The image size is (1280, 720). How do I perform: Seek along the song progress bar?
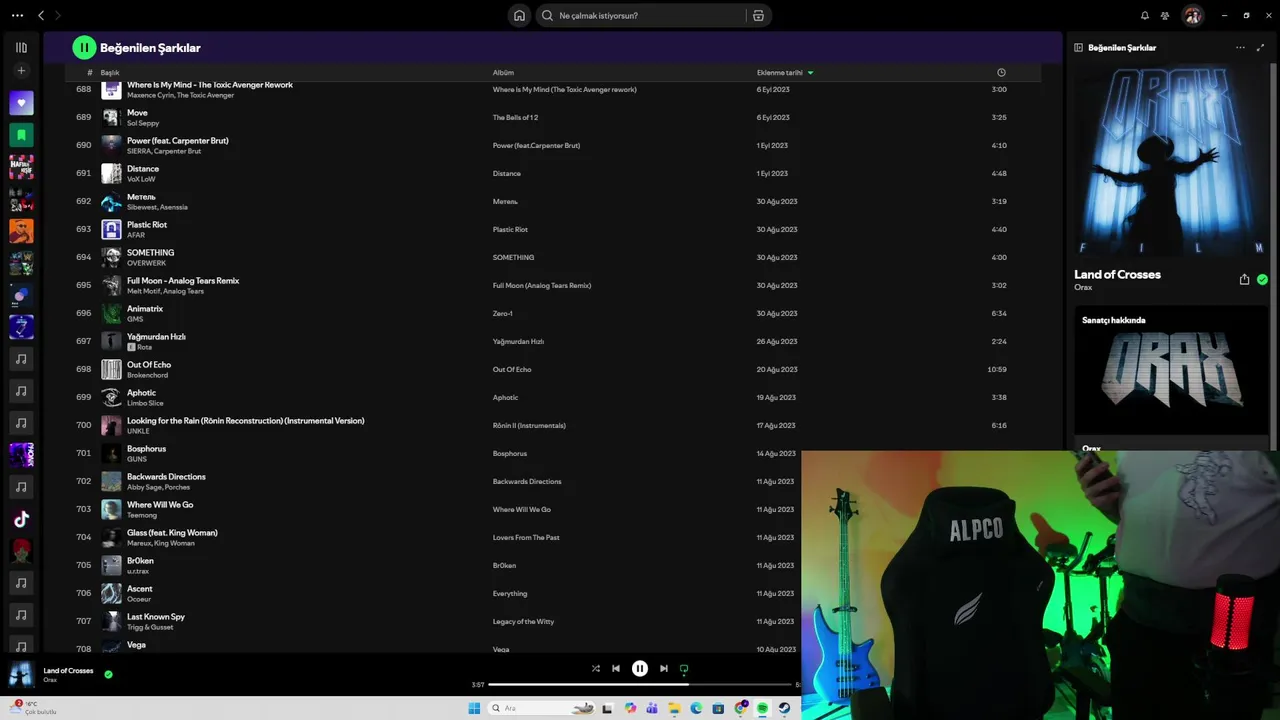point(640,685)
